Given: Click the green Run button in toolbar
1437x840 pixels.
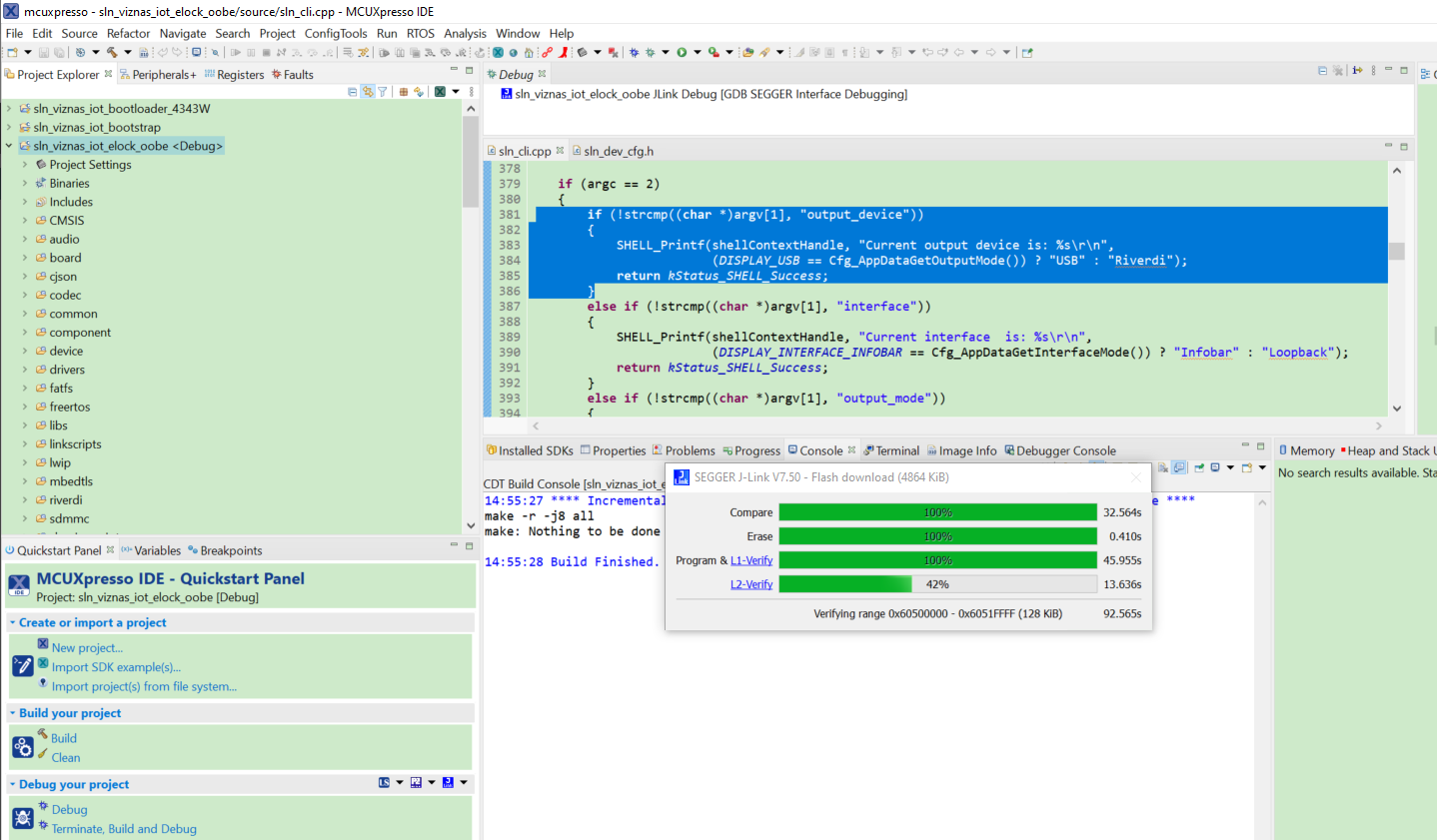Looking at the screenshot, I should coord(682,52).
